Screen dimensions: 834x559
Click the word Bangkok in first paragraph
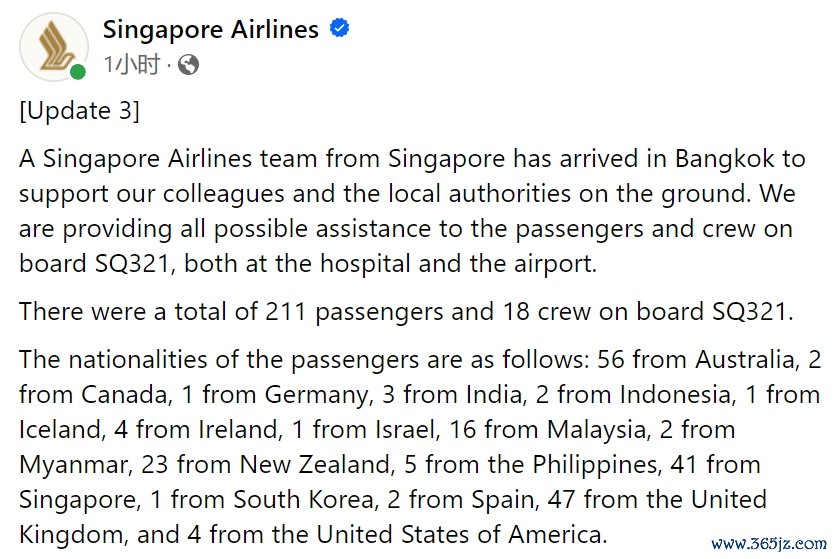(724, 158)
